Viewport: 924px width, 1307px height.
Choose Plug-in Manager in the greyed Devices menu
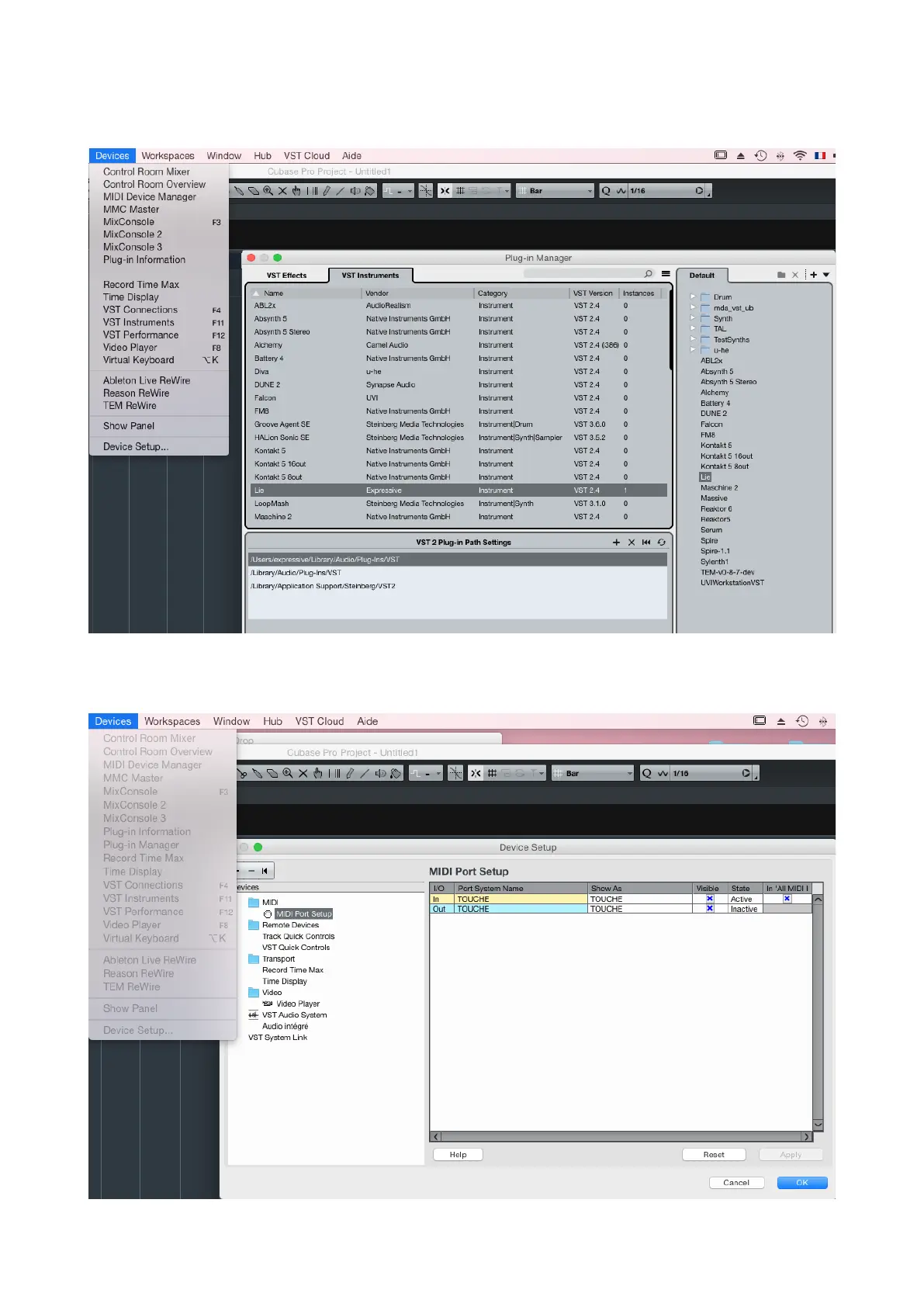(x=141, y=845)
